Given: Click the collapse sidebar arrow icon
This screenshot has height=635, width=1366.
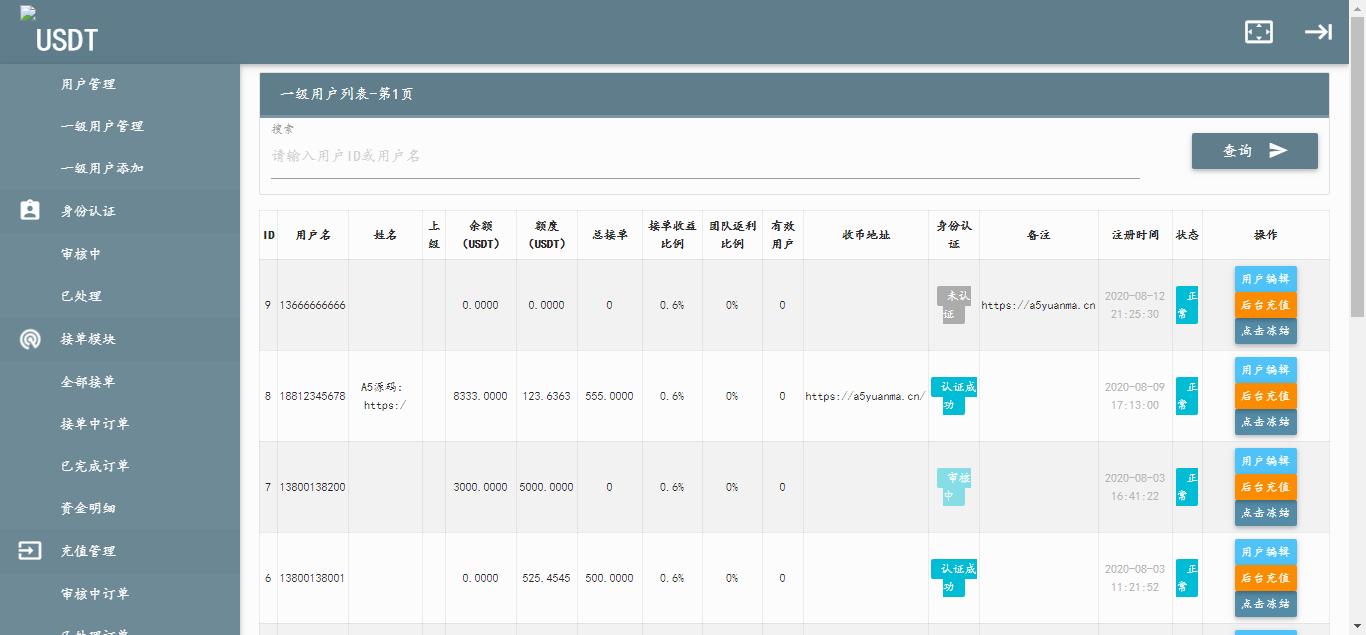Looking at the screenshot, I should pos(1318,32).
